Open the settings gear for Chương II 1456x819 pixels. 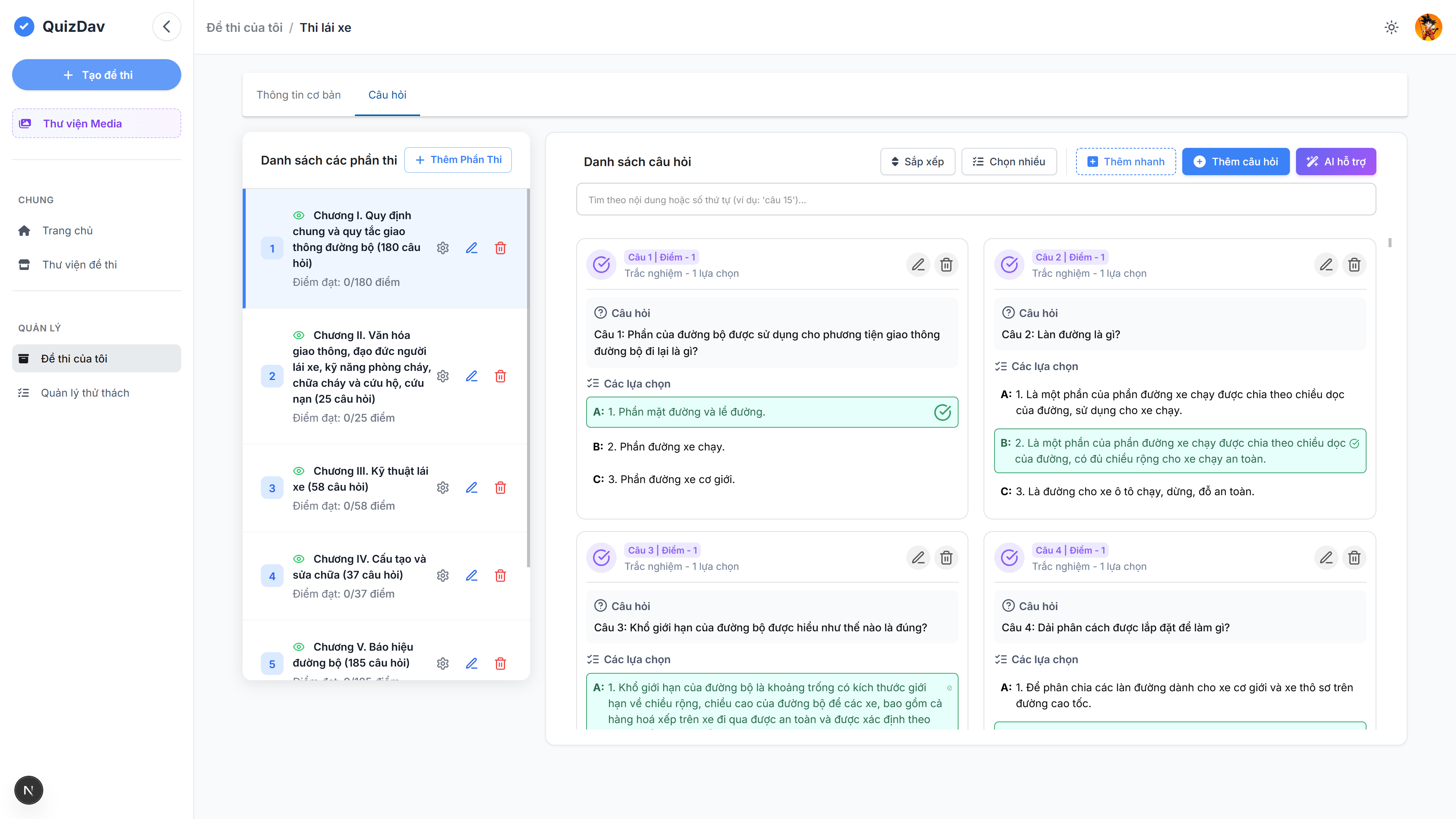tap(442, 376)
